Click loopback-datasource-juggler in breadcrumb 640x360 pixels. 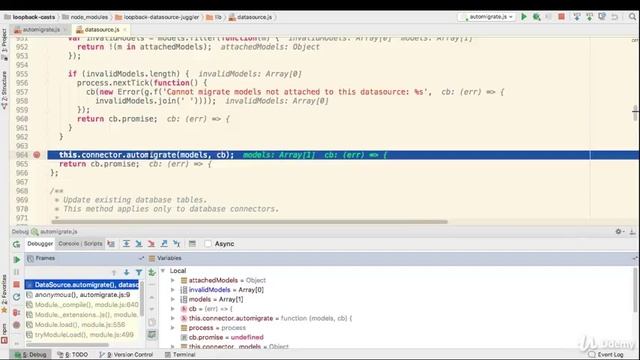point(157,17)
